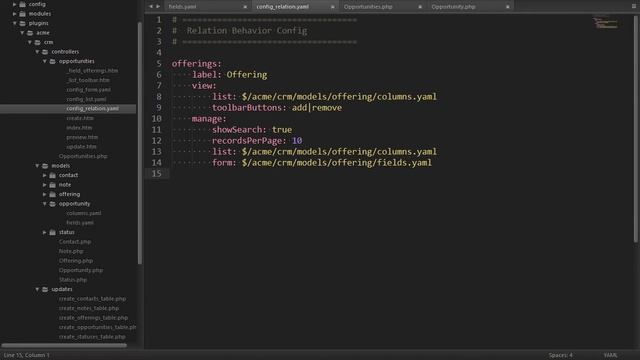
Task: Click the config folder icon
Action: pyautogui.click(x=23, y=4)
